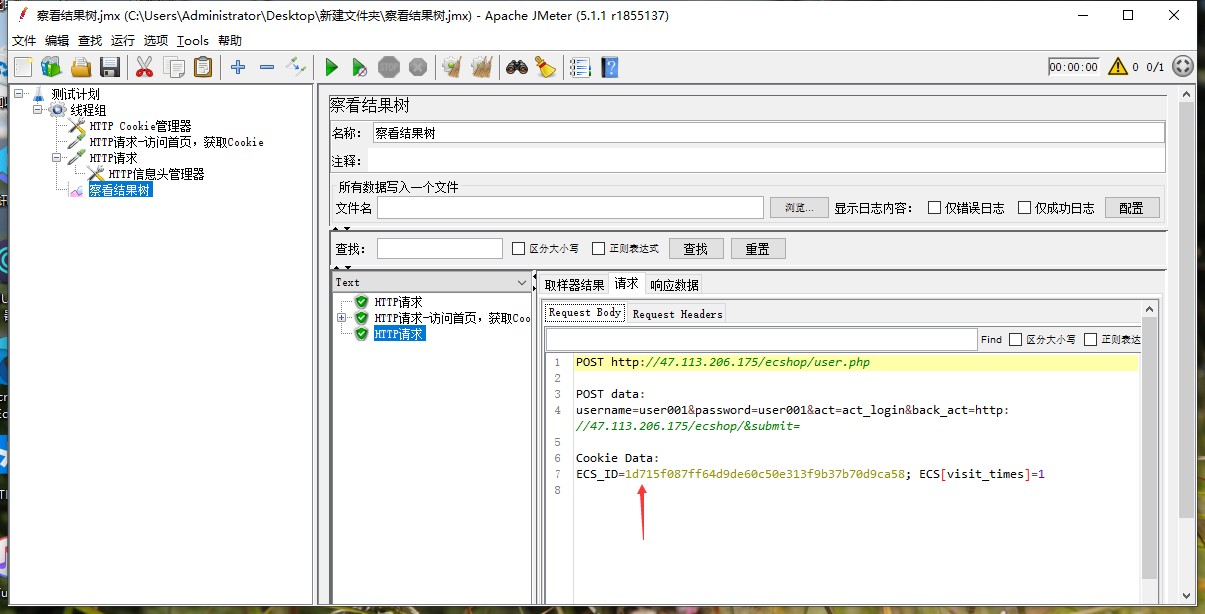Enable the 仅错误日志 checkbox
Image resolution: width=1205 pixels, height=614 pixels.
pos(934,208)
